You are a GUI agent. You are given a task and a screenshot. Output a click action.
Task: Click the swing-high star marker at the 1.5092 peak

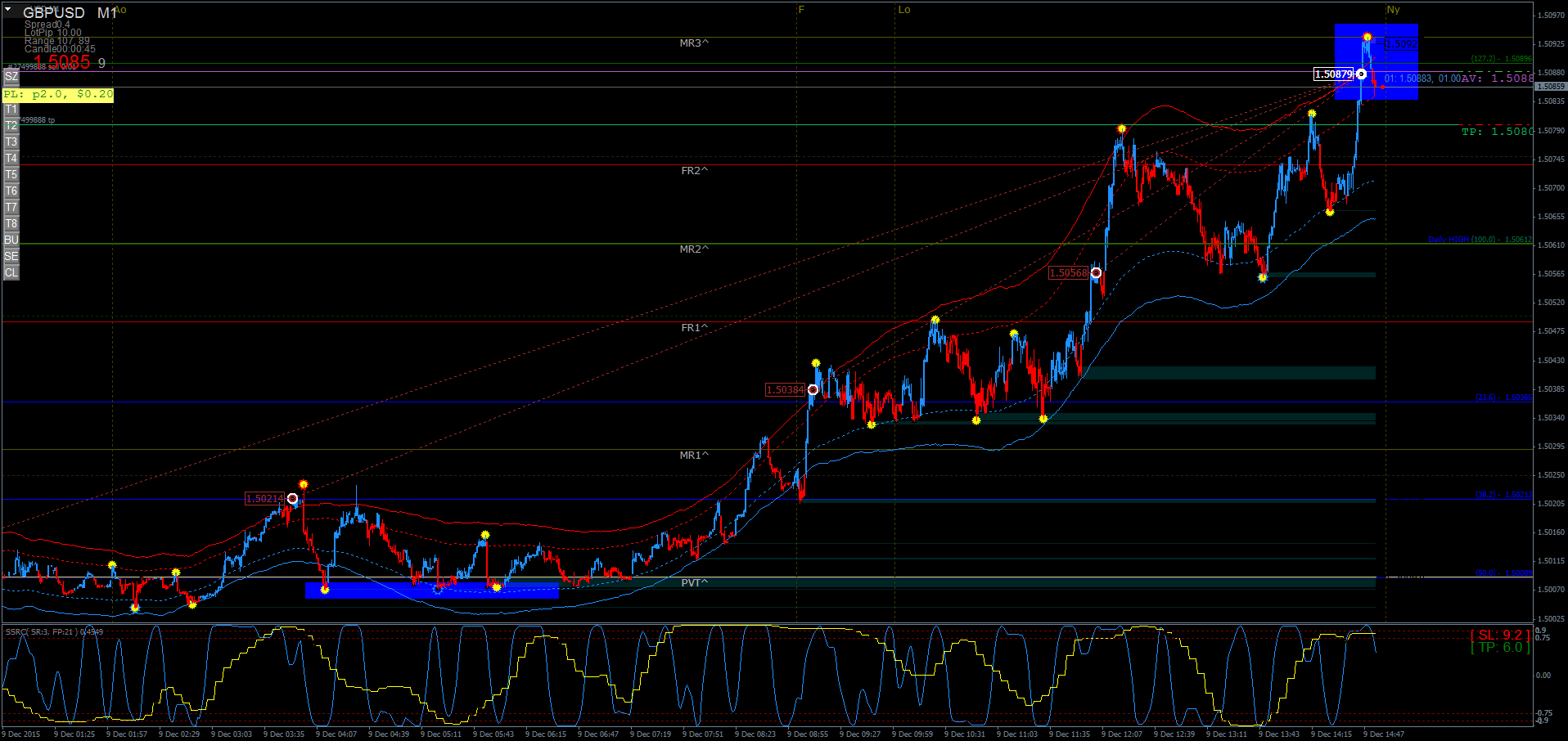[x=1367, y=37]
